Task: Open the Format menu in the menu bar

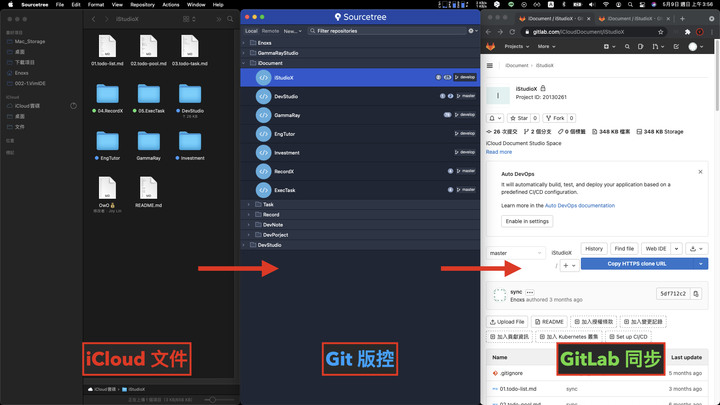Action: click(96, 5)
